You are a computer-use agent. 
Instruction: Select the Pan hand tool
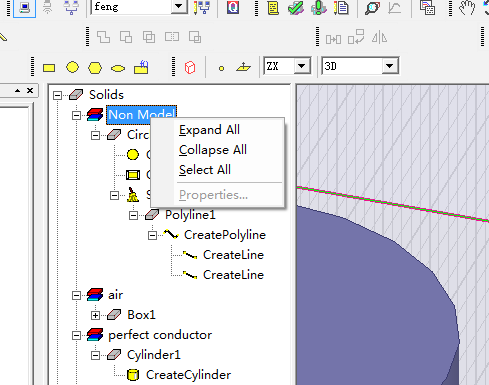tap(467, 8)
